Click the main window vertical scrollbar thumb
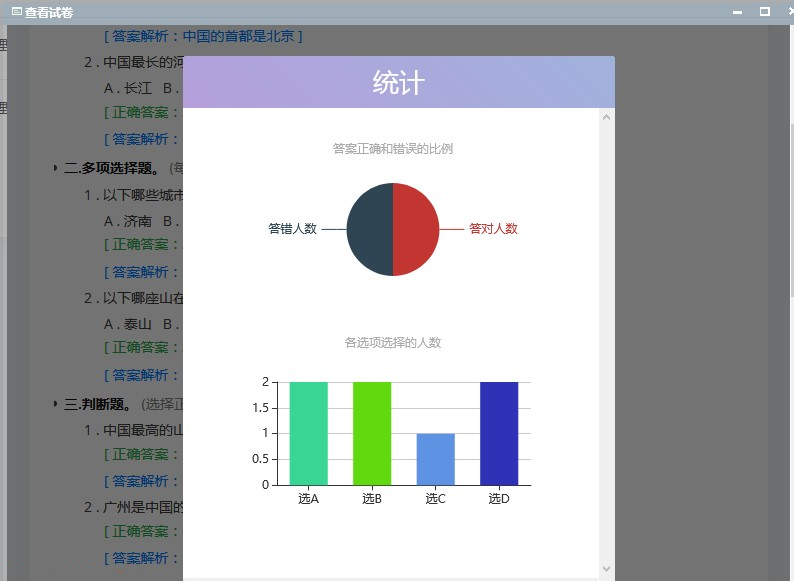This screenshot has height=581, width=794. [x=791, y=210]
